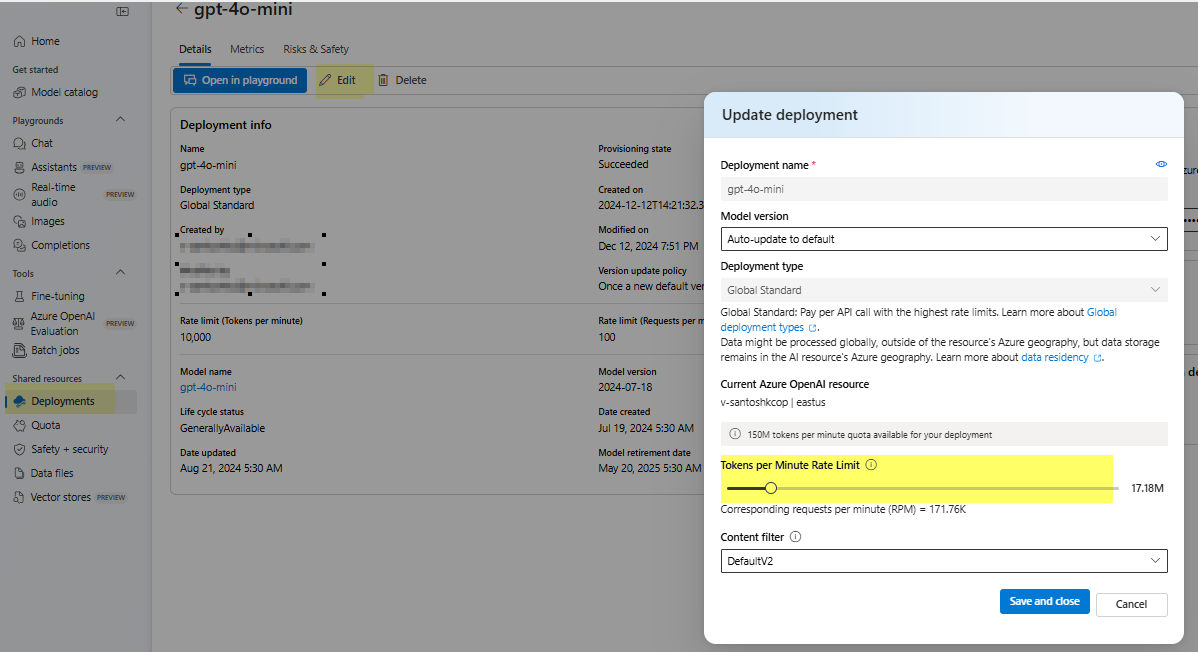Click Save and close button
The width and height of the screenshot is (1198, 652).
[x=1044, y=602]
